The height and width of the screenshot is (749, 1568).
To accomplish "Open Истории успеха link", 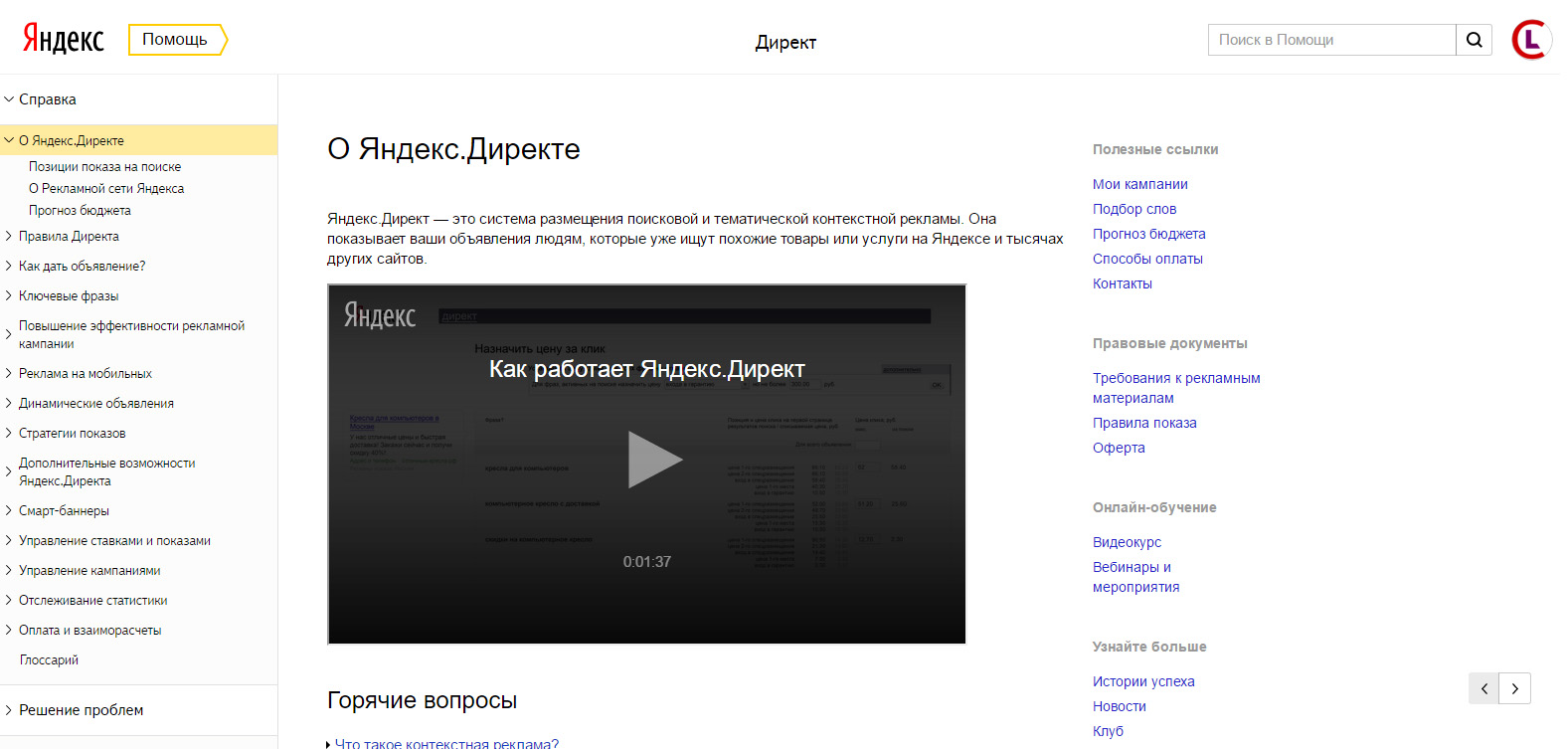I will tap(1143, 681).
